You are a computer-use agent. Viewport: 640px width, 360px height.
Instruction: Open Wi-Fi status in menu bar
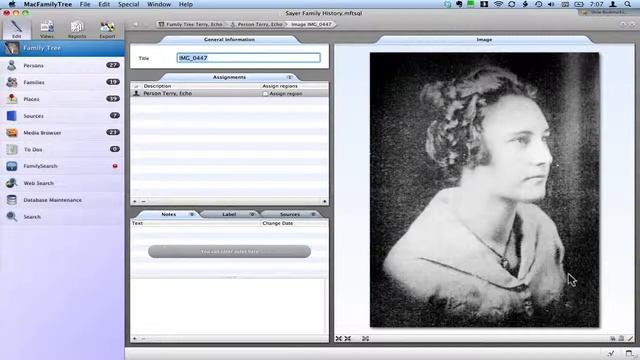[498, 4]
